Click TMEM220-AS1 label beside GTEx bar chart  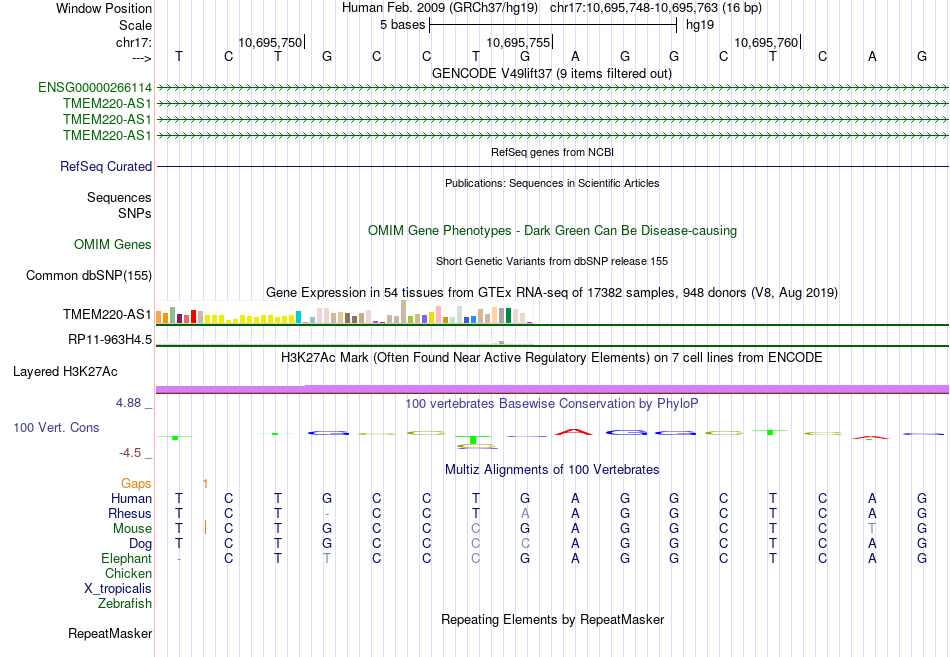[x=107, y=315]
